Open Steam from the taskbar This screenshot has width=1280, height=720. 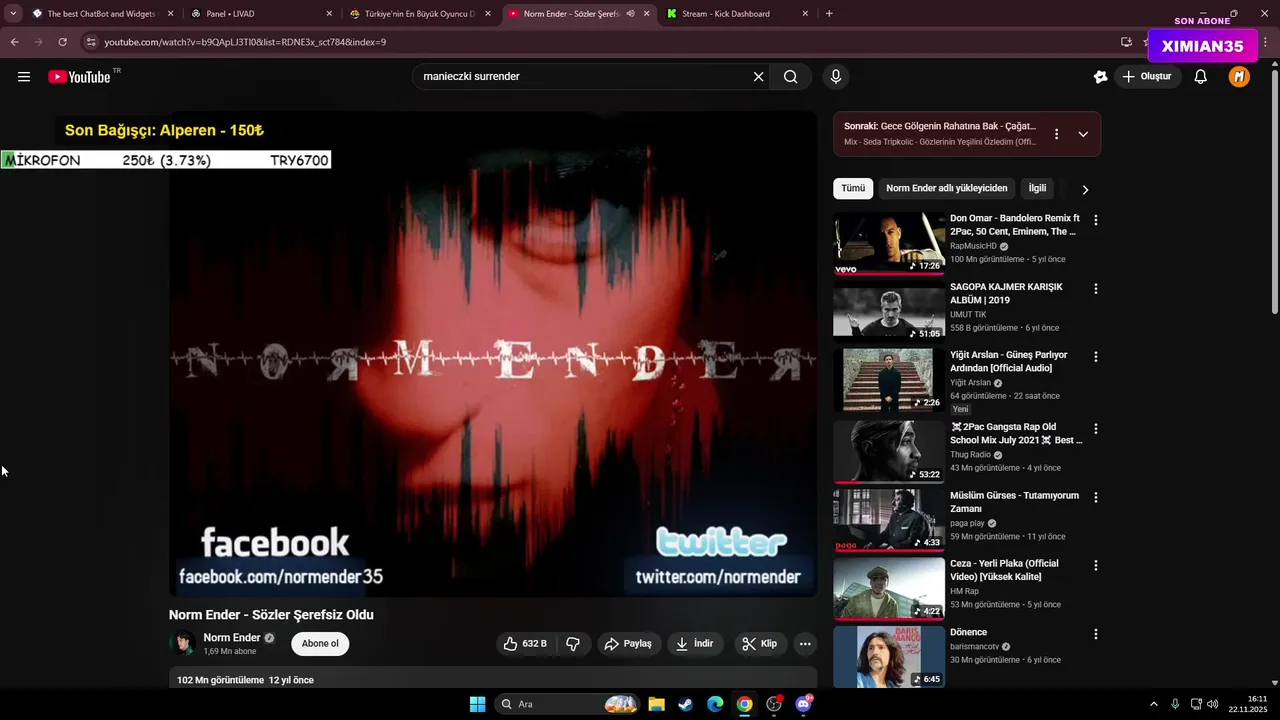point(685,704)
